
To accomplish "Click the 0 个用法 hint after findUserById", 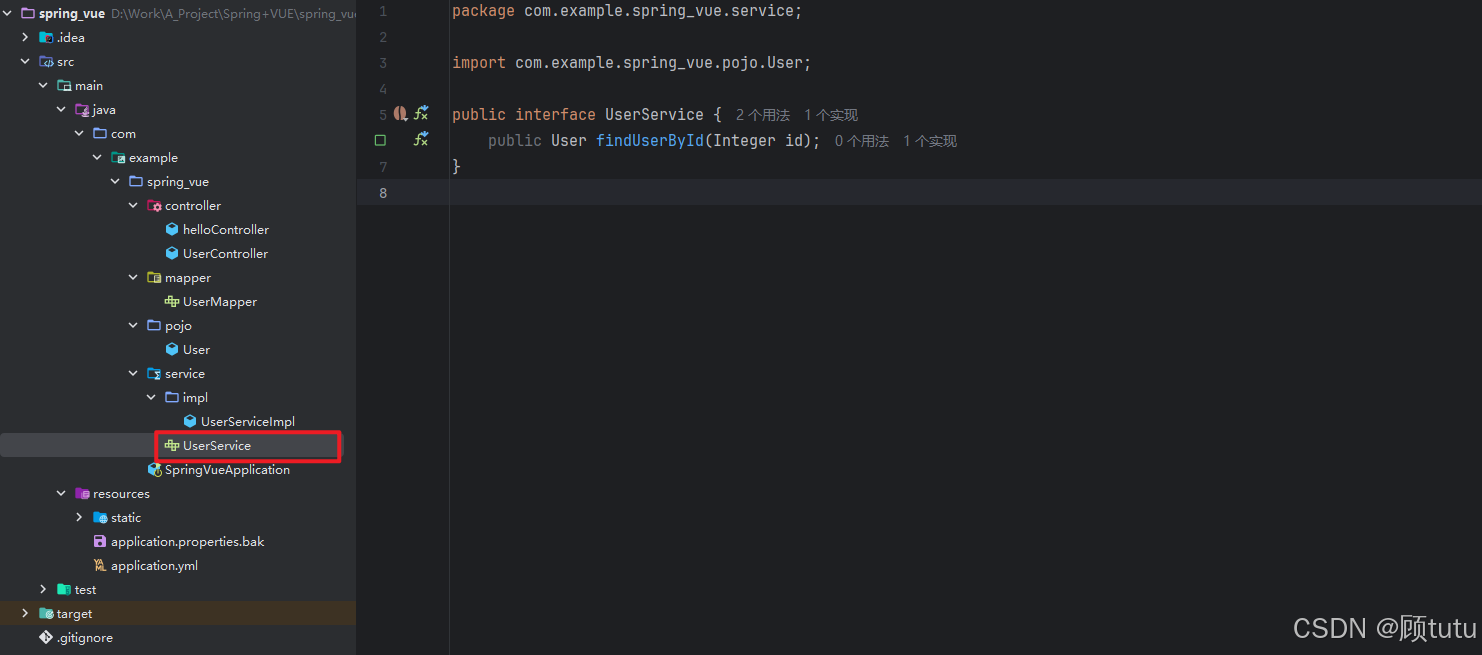I will coord(861,140).
